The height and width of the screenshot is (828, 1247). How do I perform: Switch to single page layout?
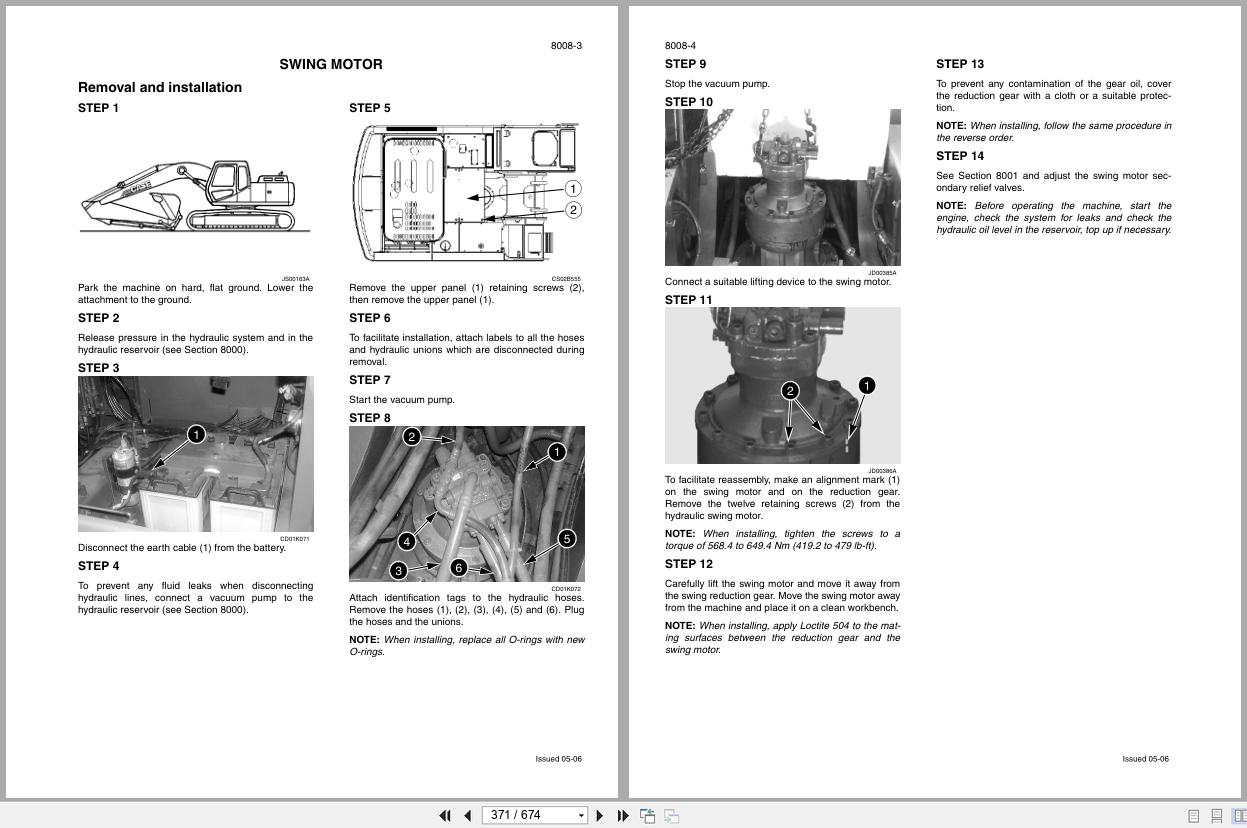click(1193, 816)
